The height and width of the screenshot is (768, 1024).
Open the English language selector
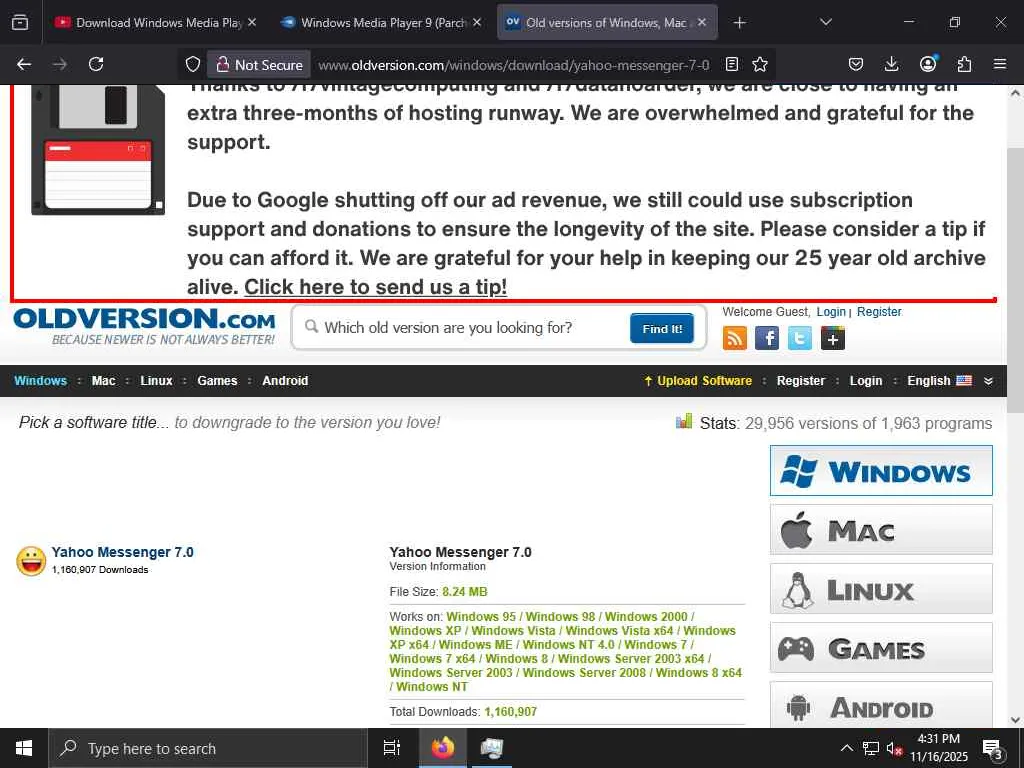coord(939,381)
